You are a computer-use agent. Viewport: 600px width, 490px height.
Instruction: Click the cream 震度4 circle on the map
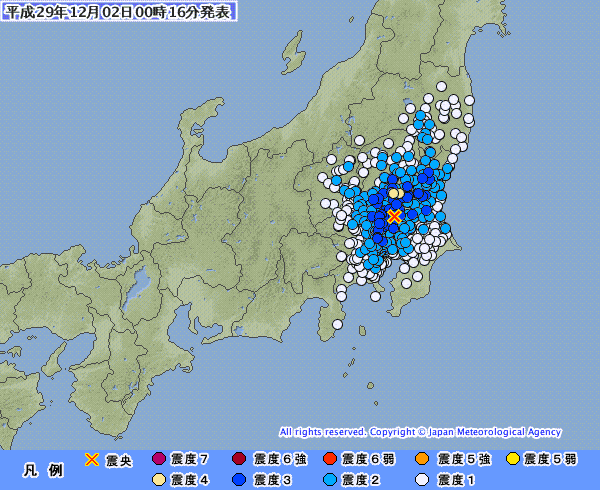(393, 194)
